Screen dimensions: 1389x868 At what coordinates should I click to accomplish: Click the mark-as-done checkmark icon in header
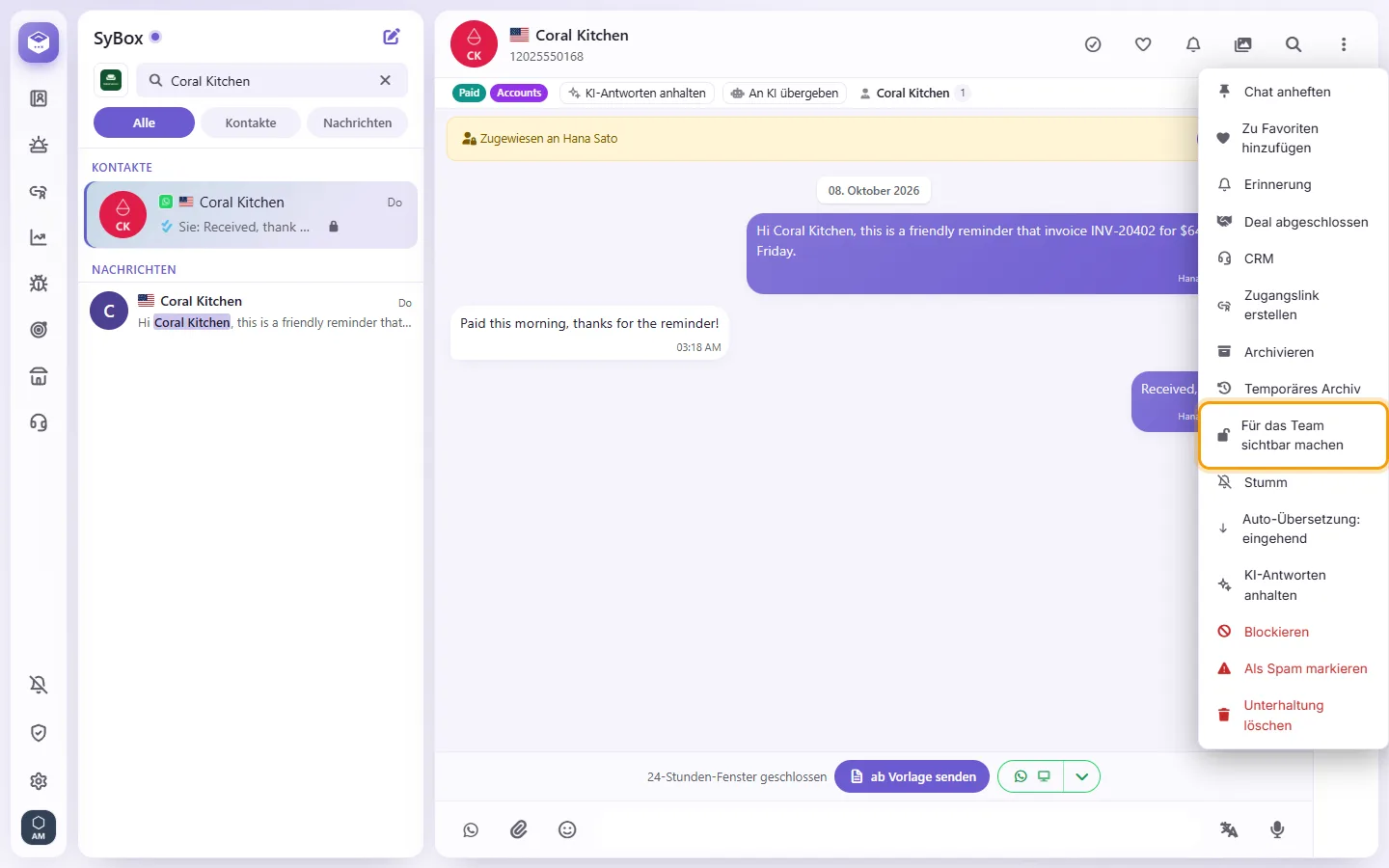[x=1093, y=44]
